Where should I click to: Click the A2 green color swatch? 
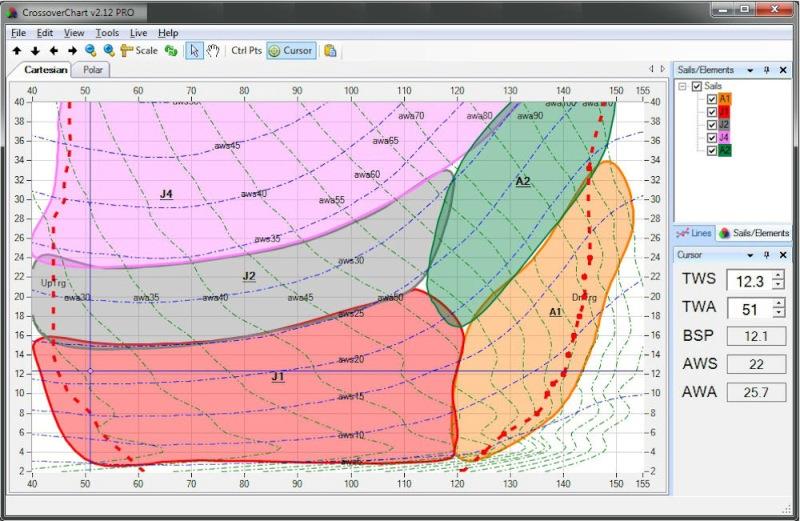click(724, 150)
